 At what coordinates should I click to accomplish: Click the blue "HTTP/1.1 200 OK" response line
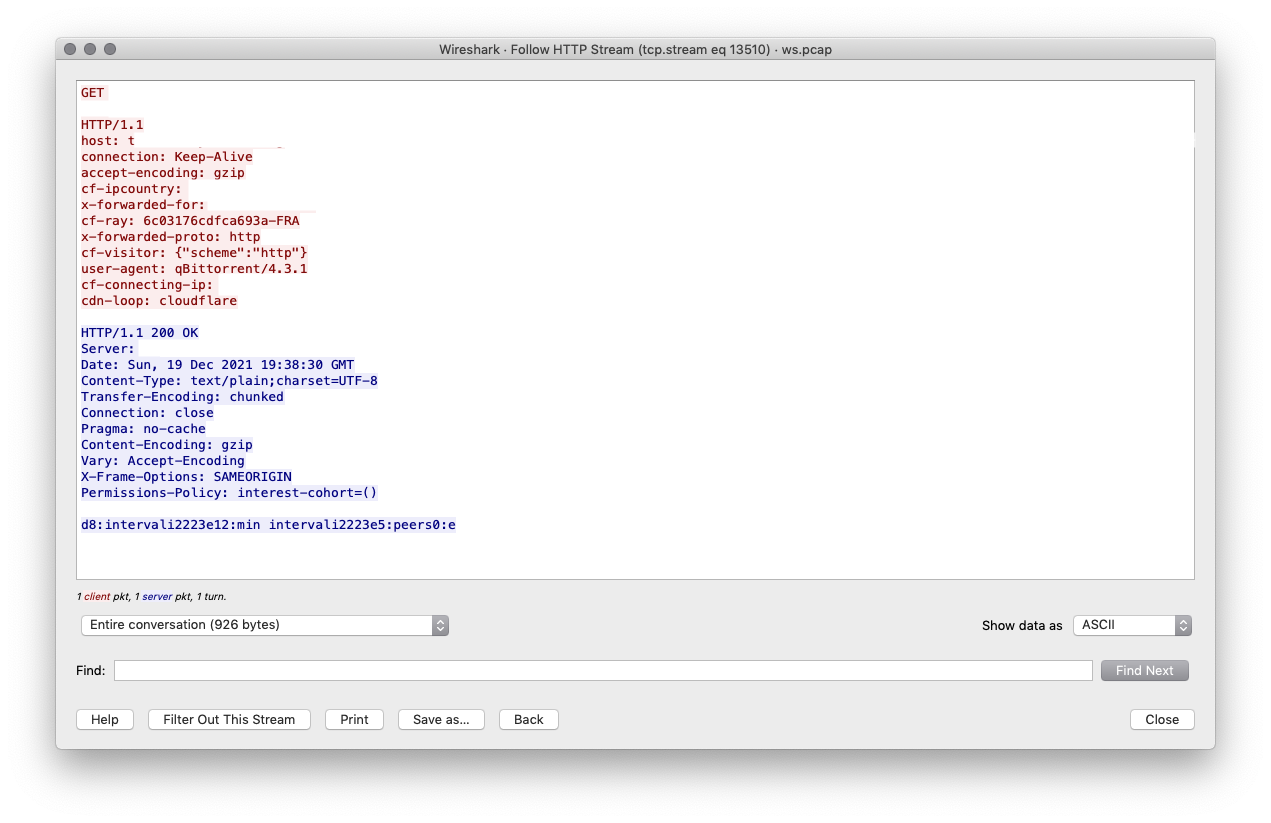coord(140,332)
